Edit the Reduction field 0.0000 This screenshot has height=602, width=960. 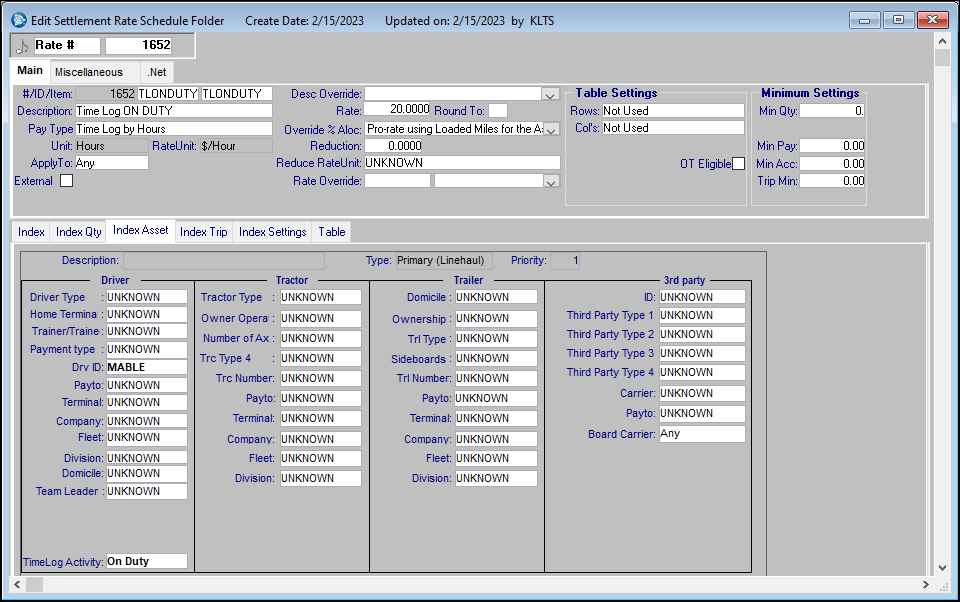coord(394,146)
